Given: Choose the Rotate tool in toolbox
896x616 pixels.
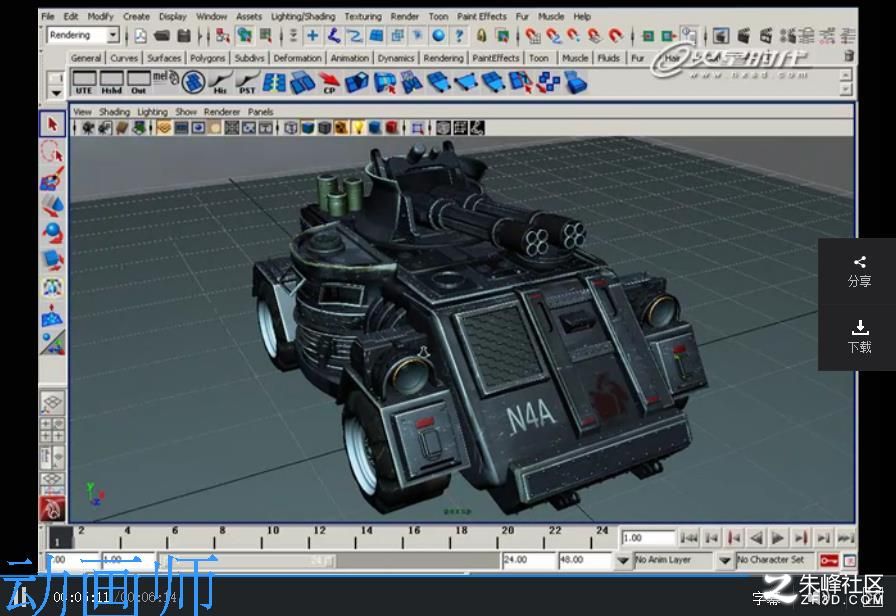Looking at the screenshot, I should [52, 233].
